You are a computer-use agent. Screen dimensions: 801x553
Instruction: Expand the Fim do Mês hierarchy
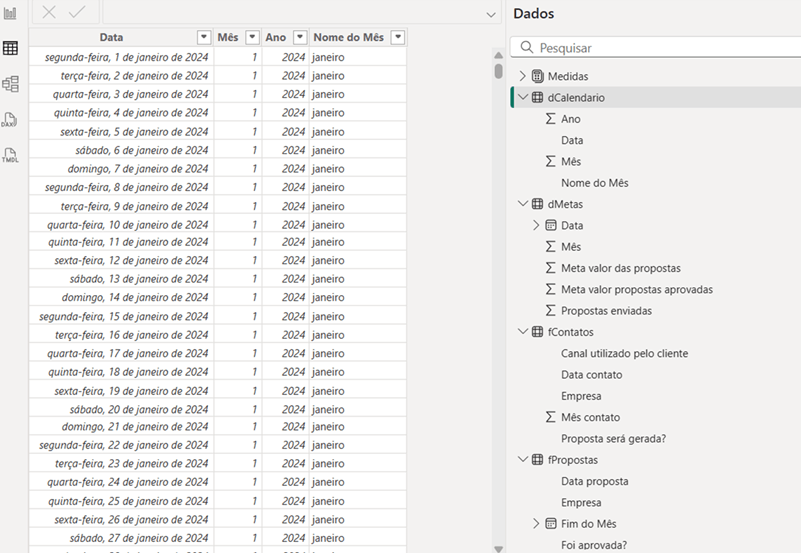tap(536, 524)
